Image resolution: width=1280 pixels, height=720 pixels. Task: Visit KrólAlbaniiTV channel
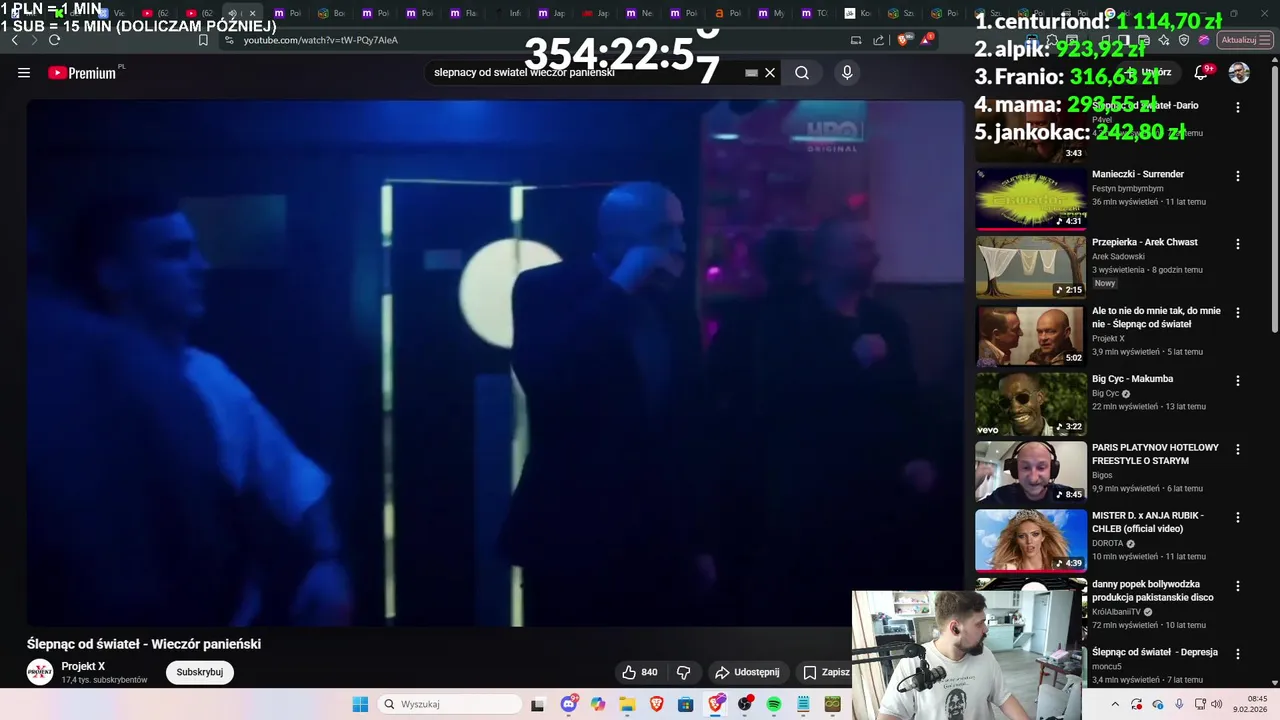tap(1116, 612)
